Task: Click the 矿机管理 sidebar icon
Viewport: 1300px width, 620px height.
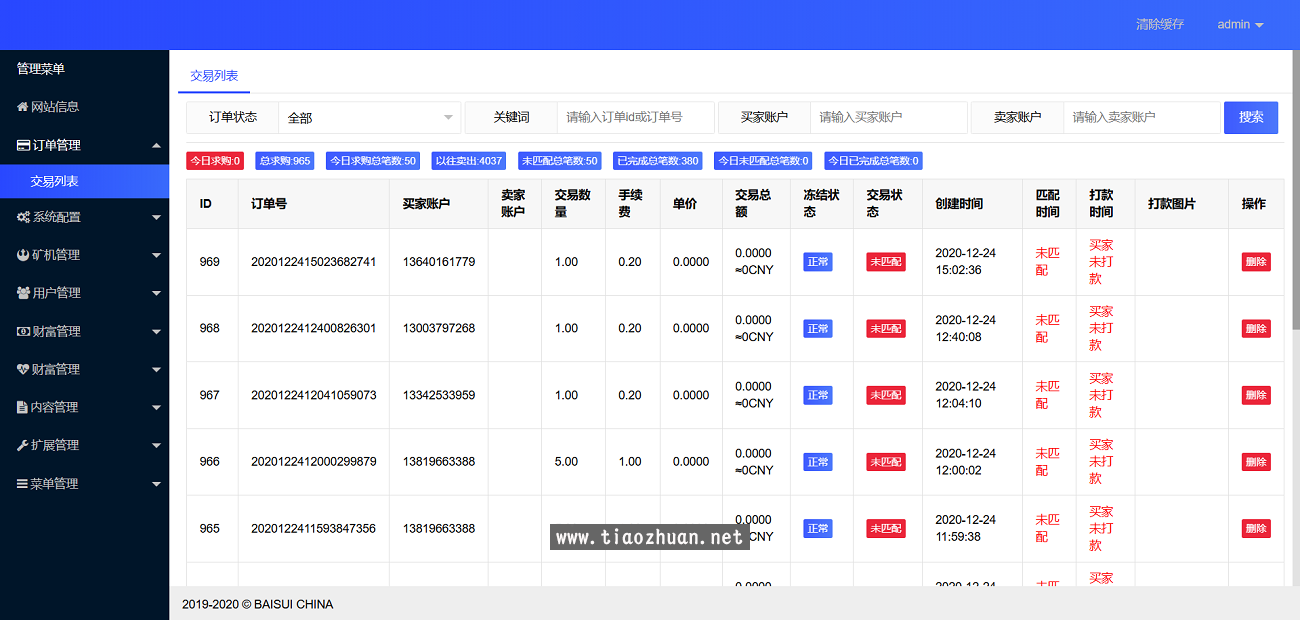Action: click(x=23, y=255)
